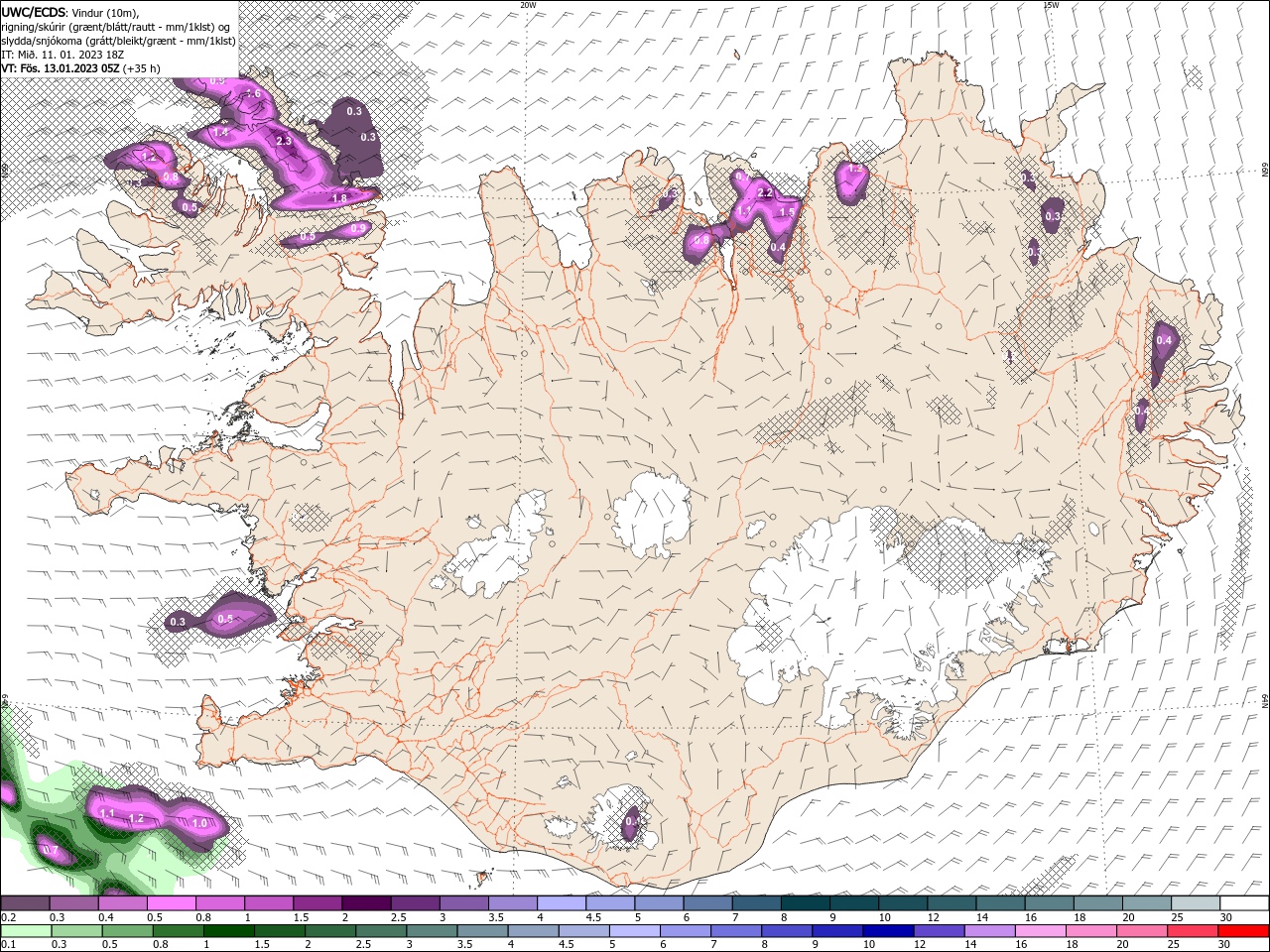1270x952 pixels.
Task: Click the periwinkle swatch labeled 6 on the rain scale
Action: tap(685, 931)
